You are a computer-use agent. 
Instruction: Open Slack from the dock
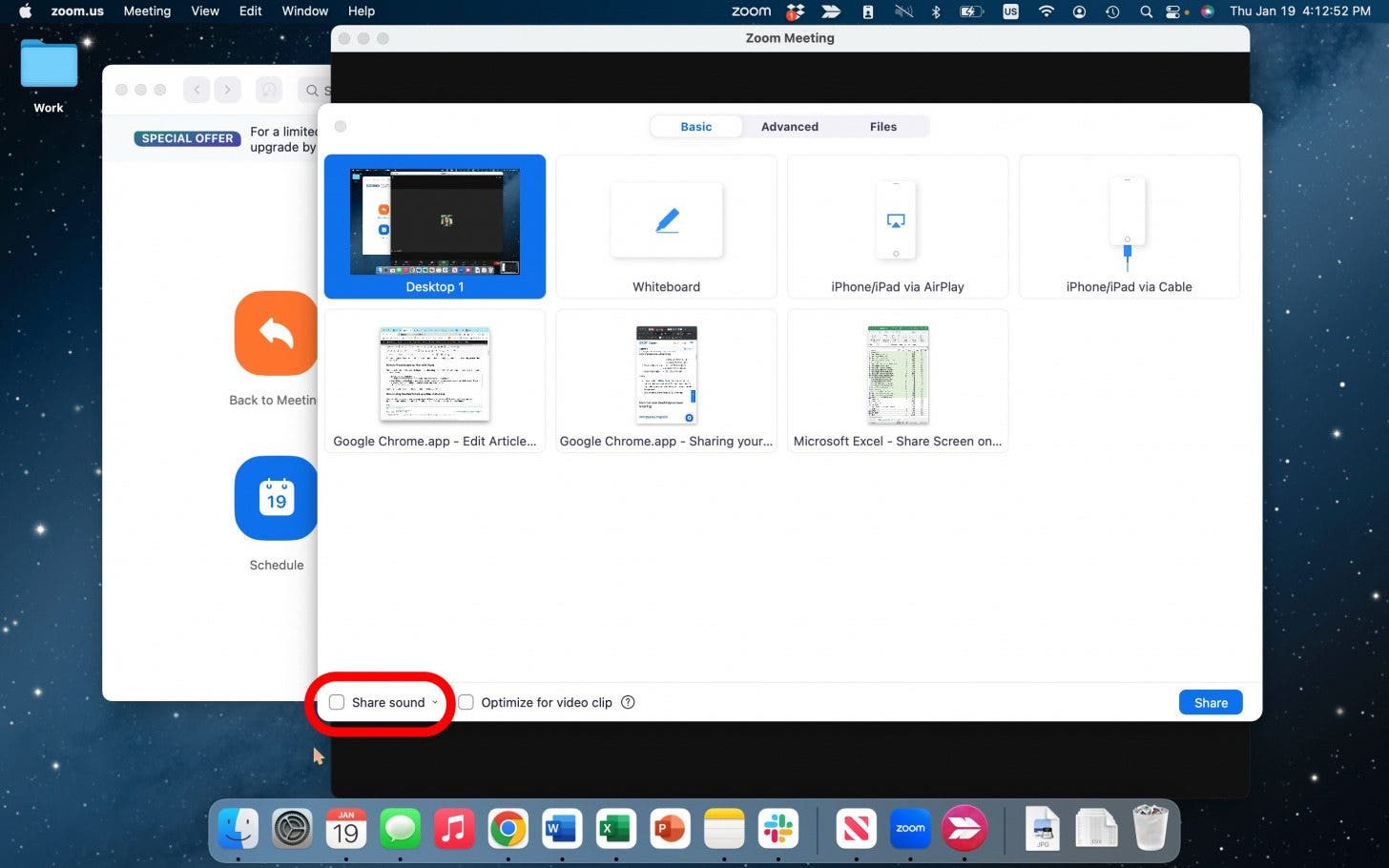(x=778, y=829)
